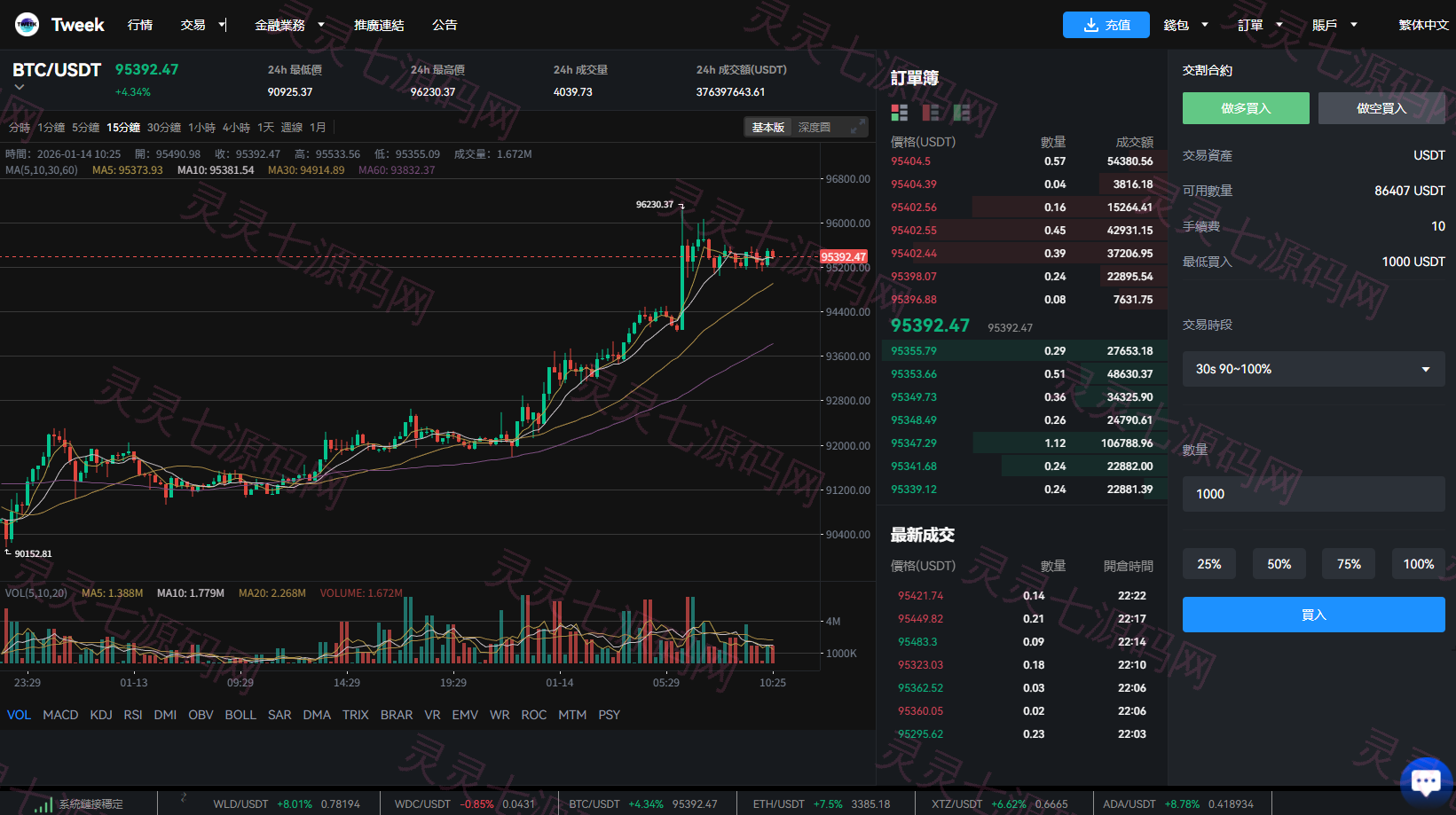The height and width of the screenshot is (815, 1456).
Task: Open the 30s 90~100% period dropdown
Action: coord(1313,369)
